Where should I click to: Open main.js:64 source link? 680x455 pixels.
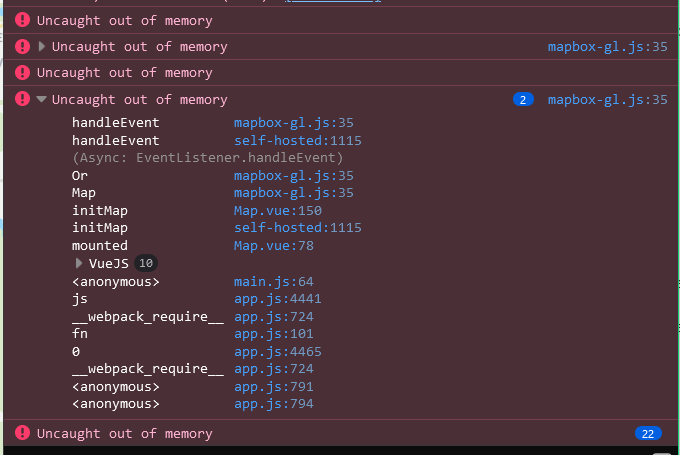tap(274, 282)
